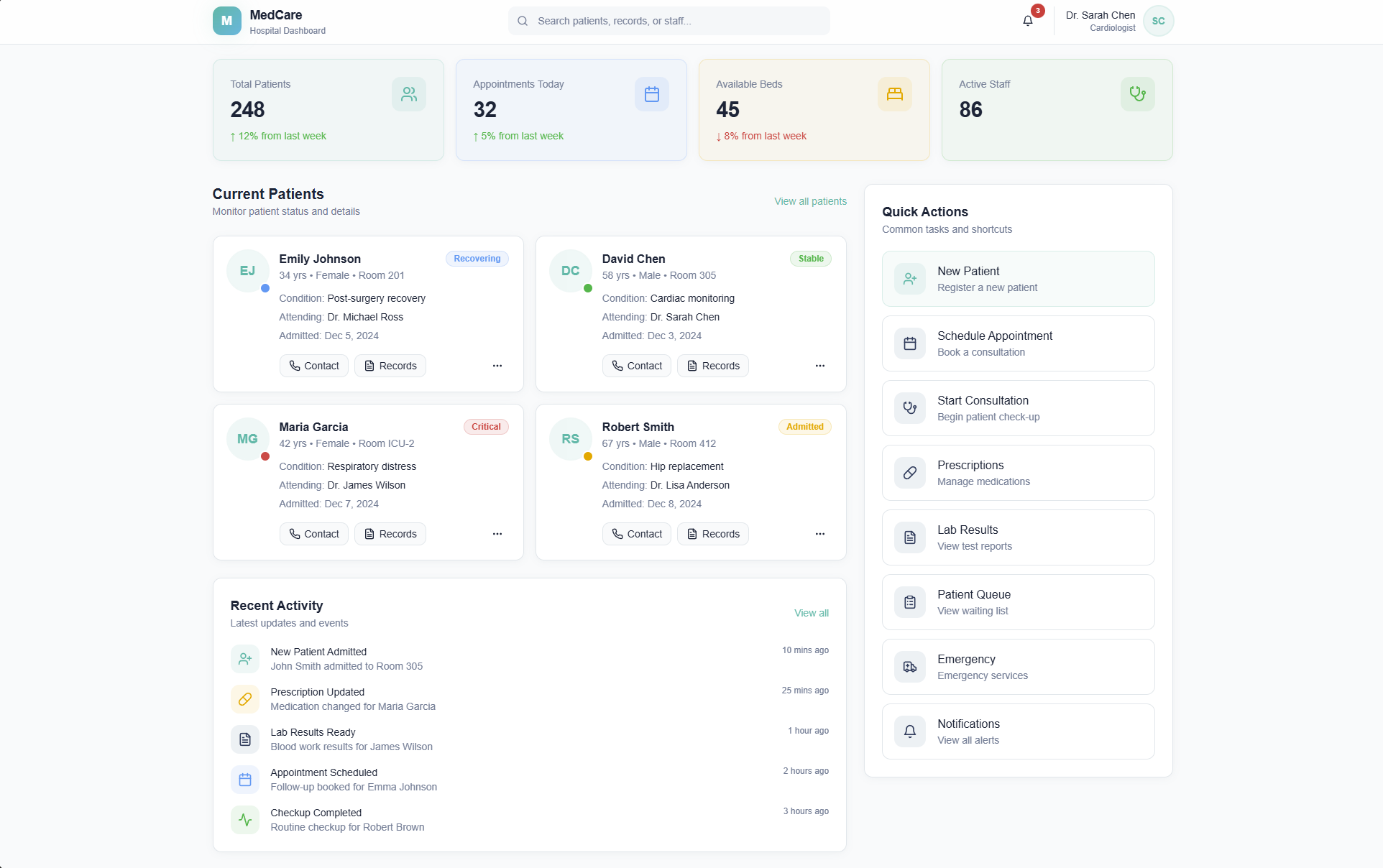Click the View all patients link
Image resolution: width=1383 pixels, height=868 pixels.
[810, 201]
